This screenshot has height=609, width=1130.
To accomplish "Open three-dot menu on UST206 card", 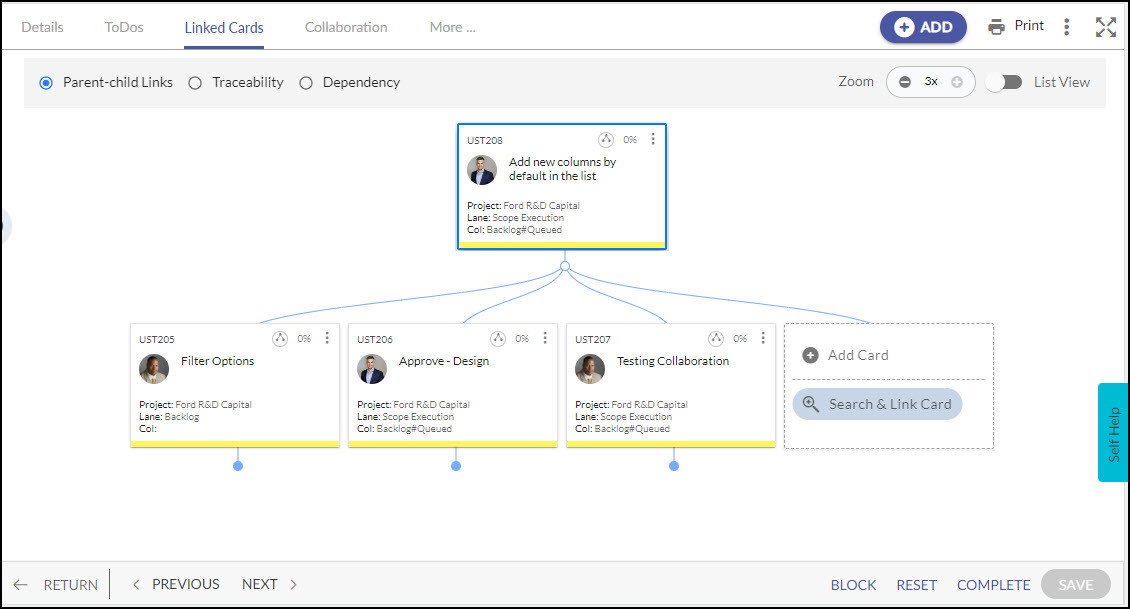I will tap(545, 339).
